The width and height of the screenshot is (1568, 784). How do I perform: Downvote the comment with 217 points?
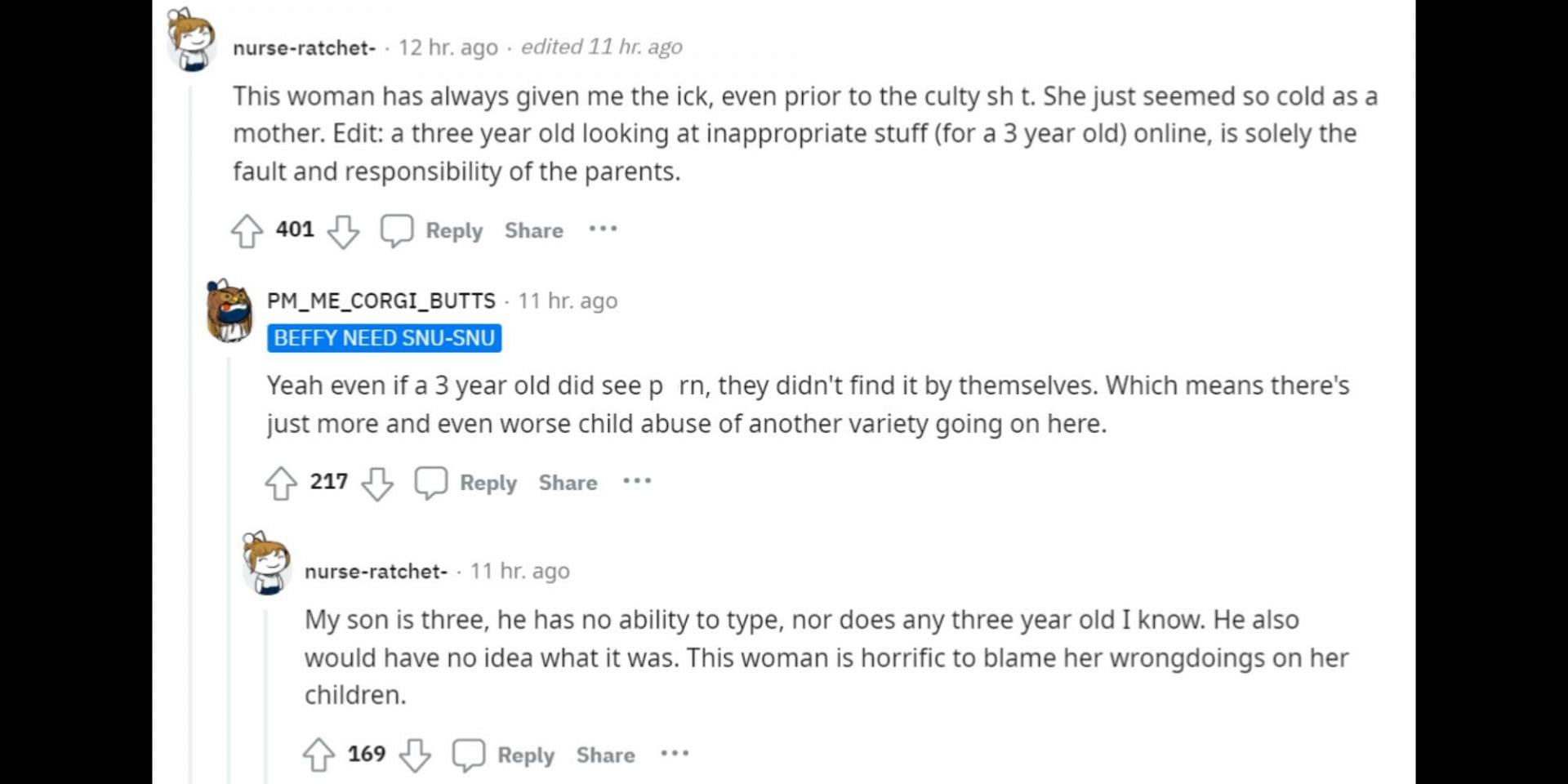coord(377,483)
